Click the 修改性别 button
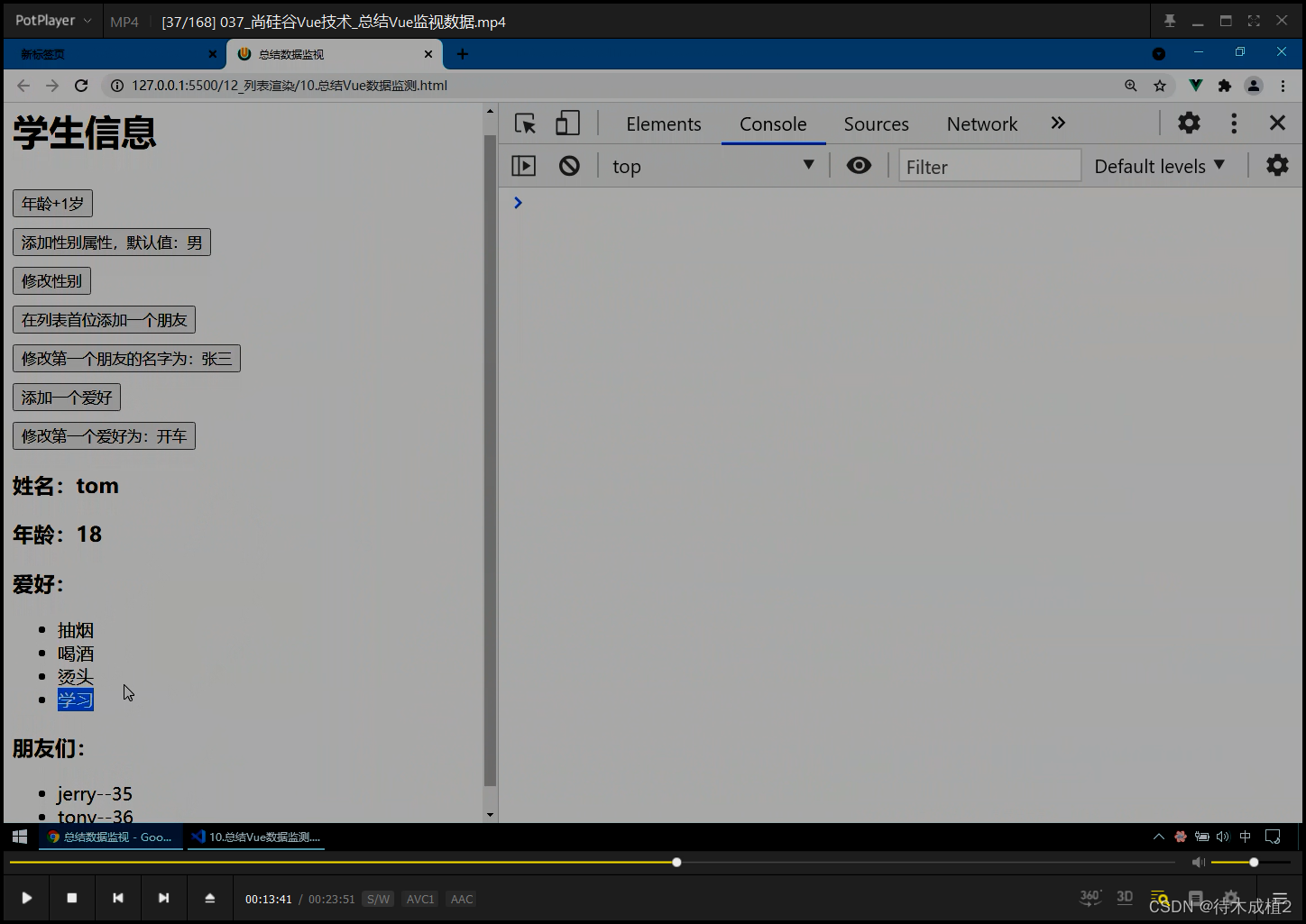1306x924 pixels. (51, 281)
